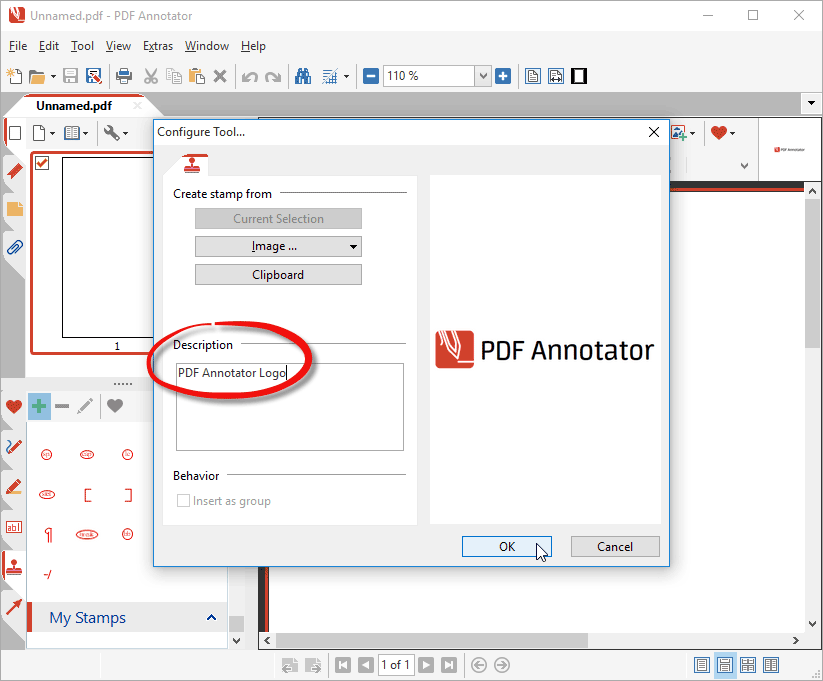This screenshot has width=823, height=681.
Task: Click the Save floppy disk icon
Action: (x=70, y=77)
